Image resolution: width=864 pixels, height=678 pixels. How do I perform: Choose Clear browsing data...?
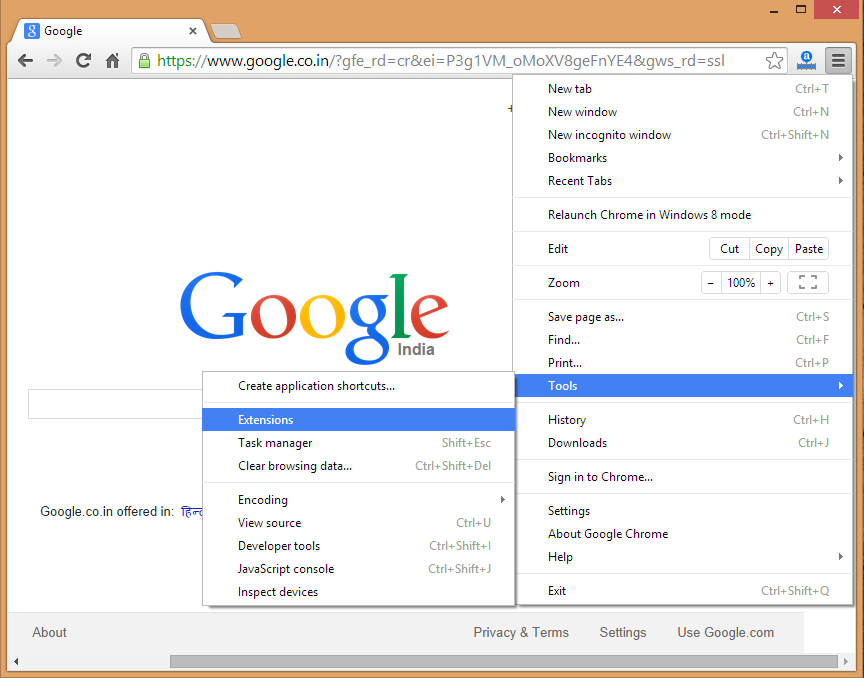(359, 466)
